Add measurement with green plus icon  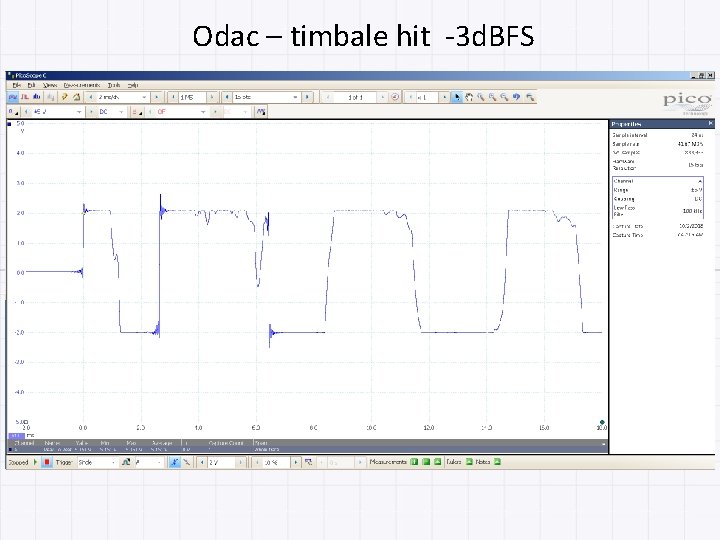[414, 461]
